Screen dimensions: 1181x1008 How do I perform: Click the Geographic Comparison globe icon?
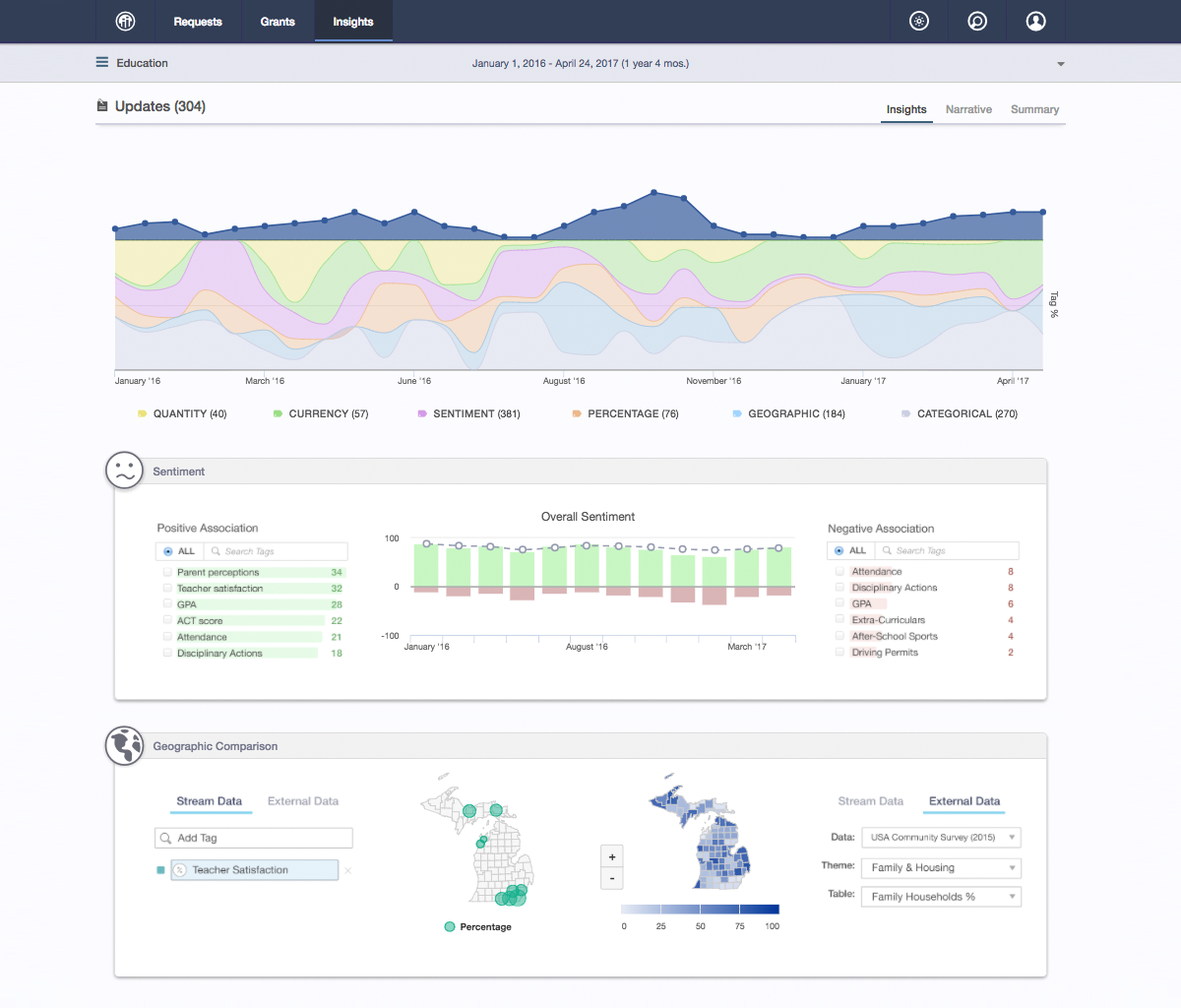[x=124, y=746]
